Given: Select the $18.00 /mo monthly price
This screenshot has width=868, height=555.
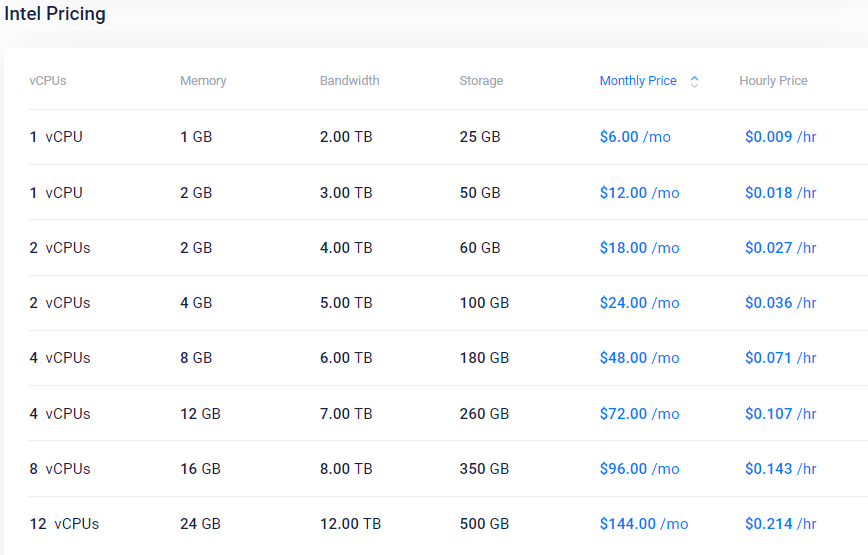Looking at the screenshot, I should (639, 247).
